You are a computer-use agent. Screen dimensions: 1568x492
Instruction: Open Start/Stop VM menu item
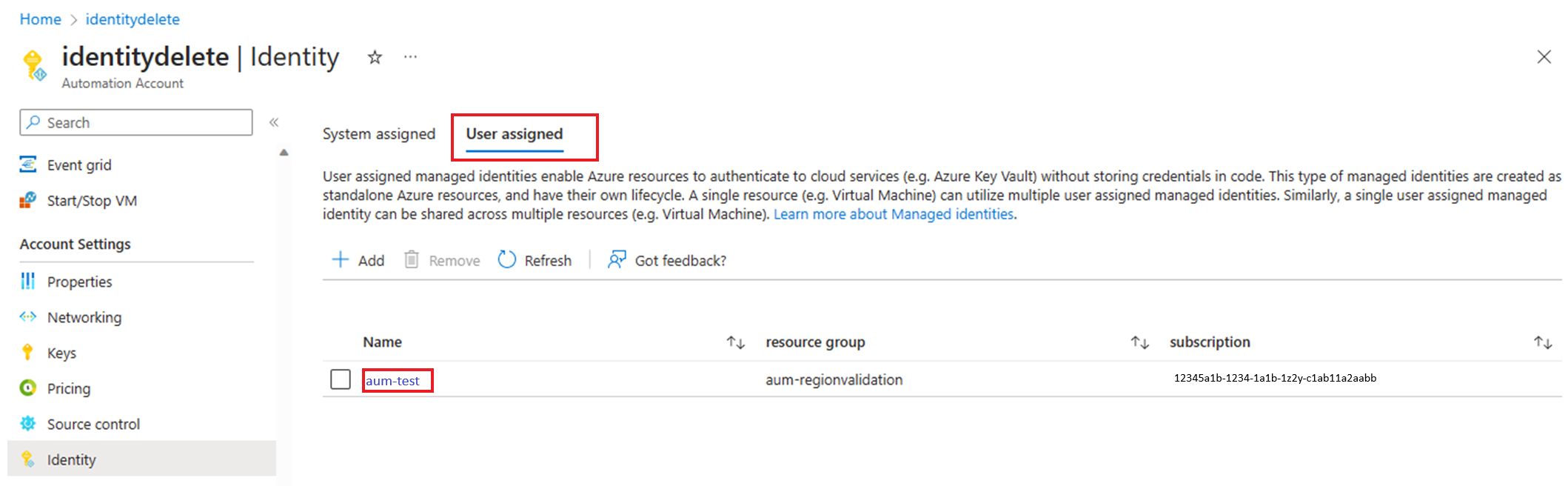tap(92, 201)
